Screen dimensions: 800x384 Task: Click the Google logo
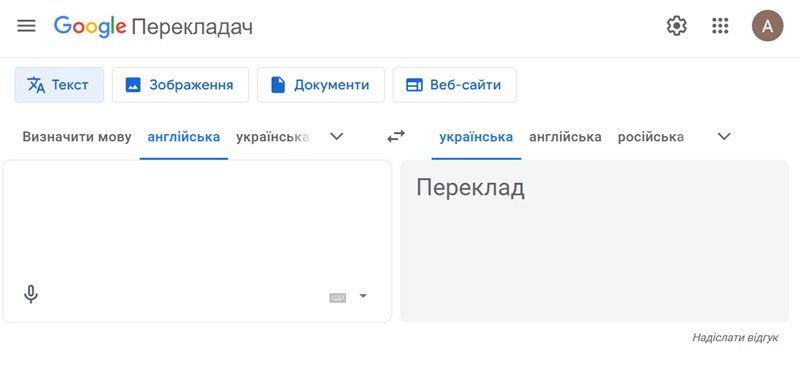90,27
